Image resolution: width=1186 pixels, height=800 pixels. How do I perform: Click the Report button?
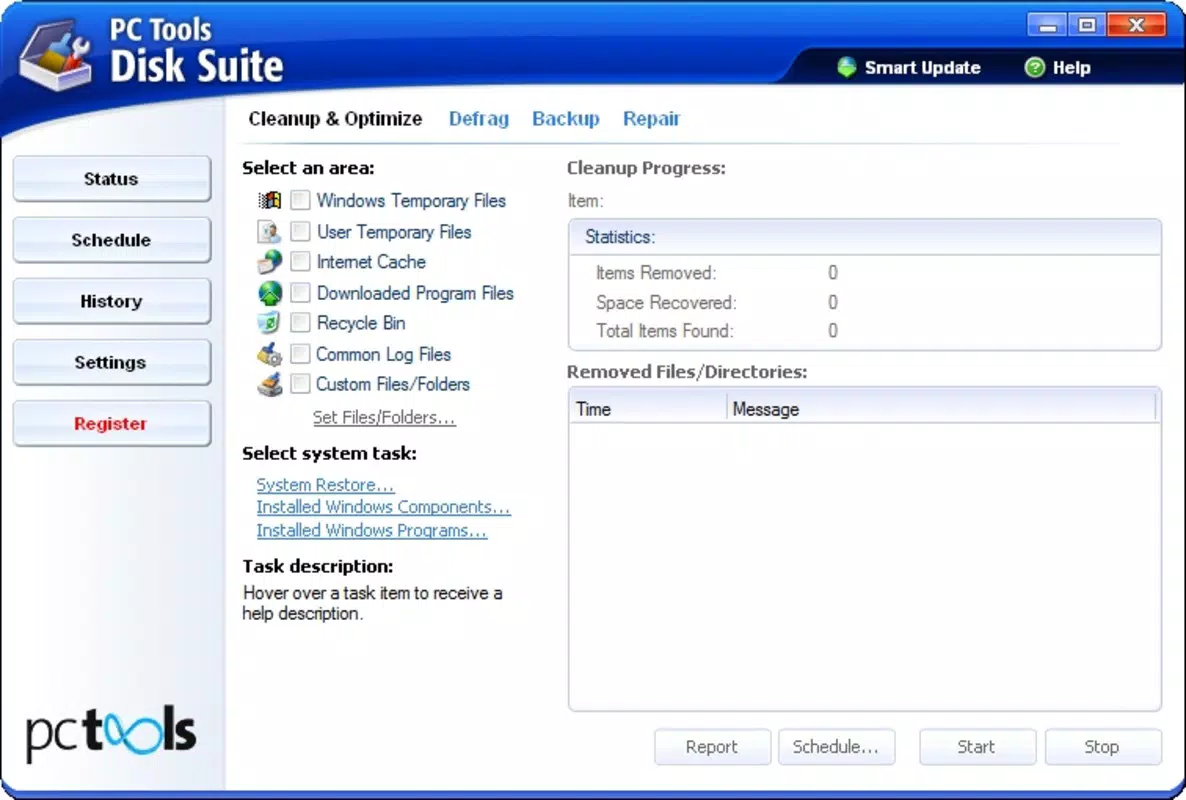click(712, 747)
